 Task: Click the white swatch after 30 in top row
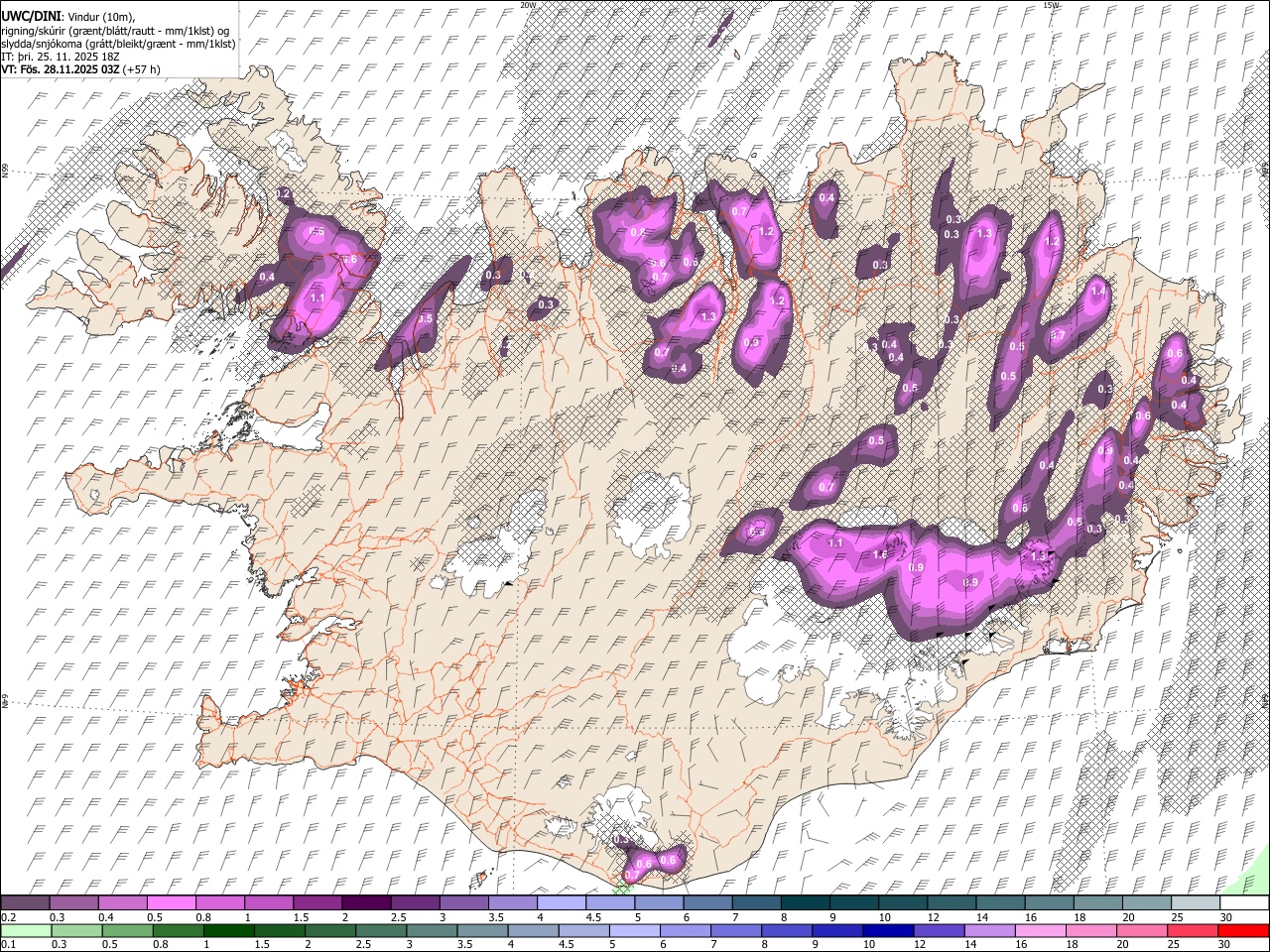click(x=1244, y=903)
